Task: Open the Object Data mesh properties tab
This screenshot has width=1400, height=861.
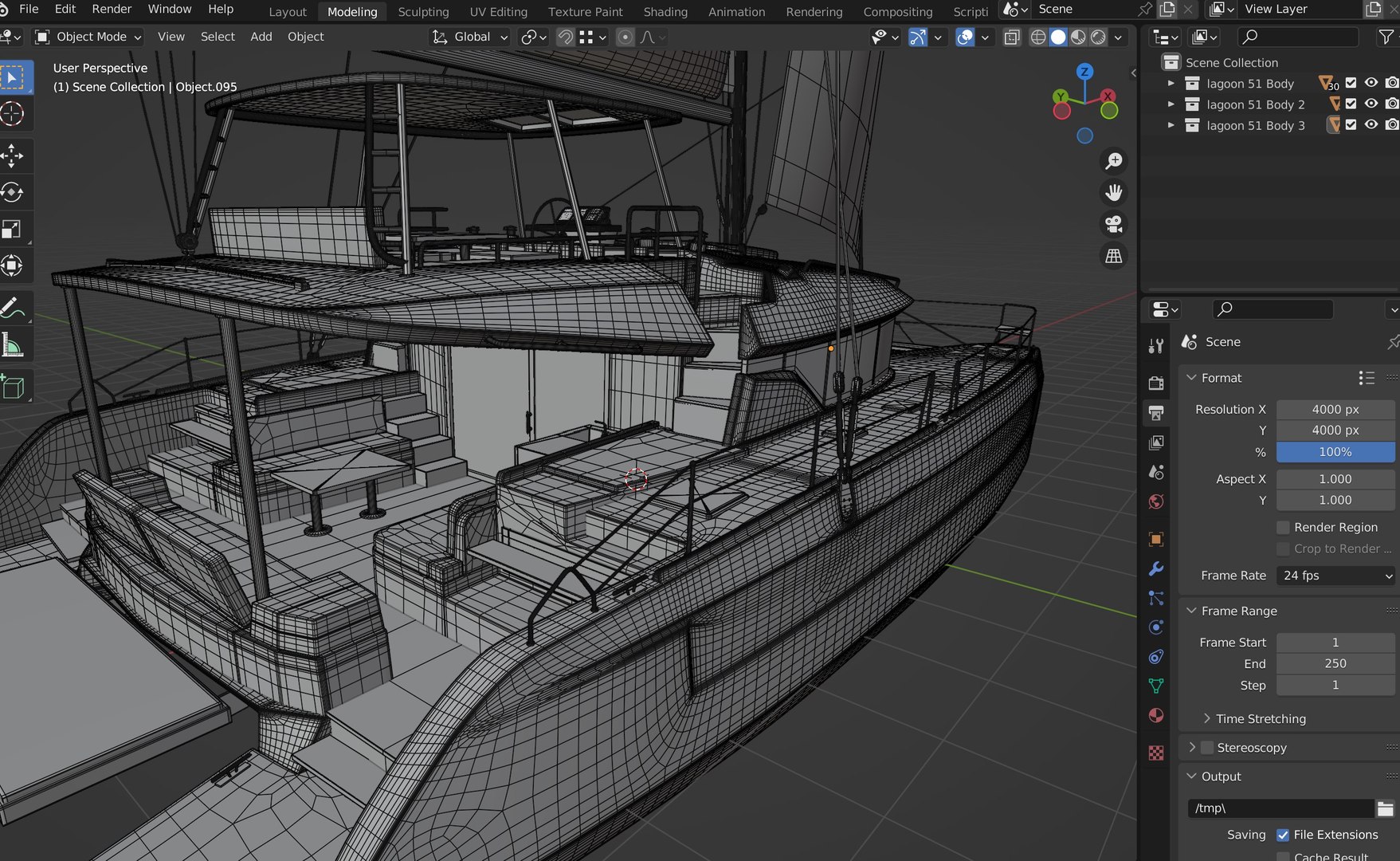Action: [1156, 686]
